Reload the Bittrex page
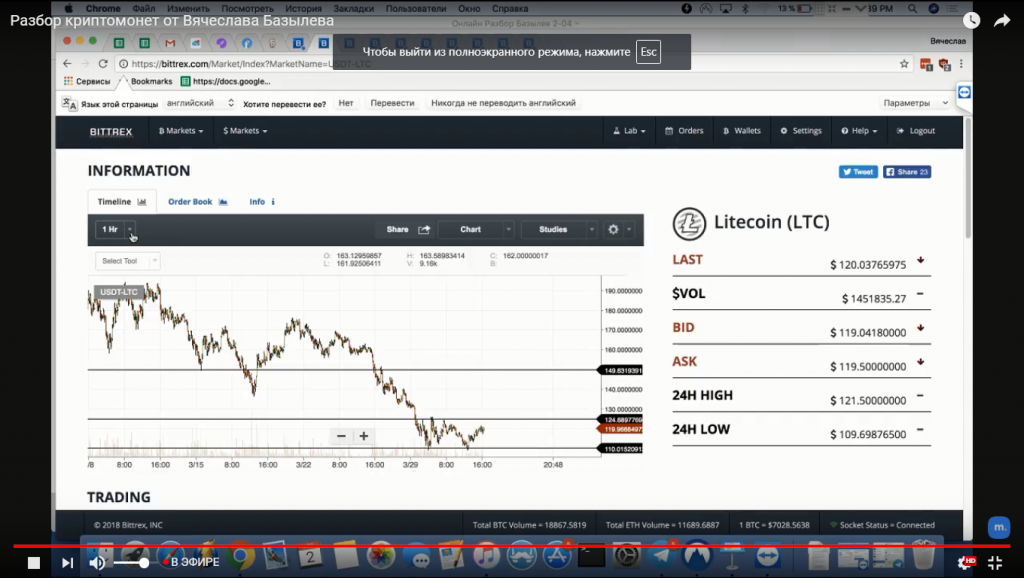The image size is (1024, 578). 103,63
